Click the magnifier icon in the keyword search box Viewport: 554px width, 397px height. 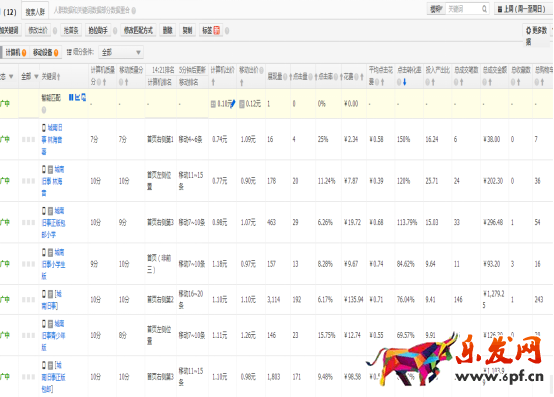coord(484,9)
